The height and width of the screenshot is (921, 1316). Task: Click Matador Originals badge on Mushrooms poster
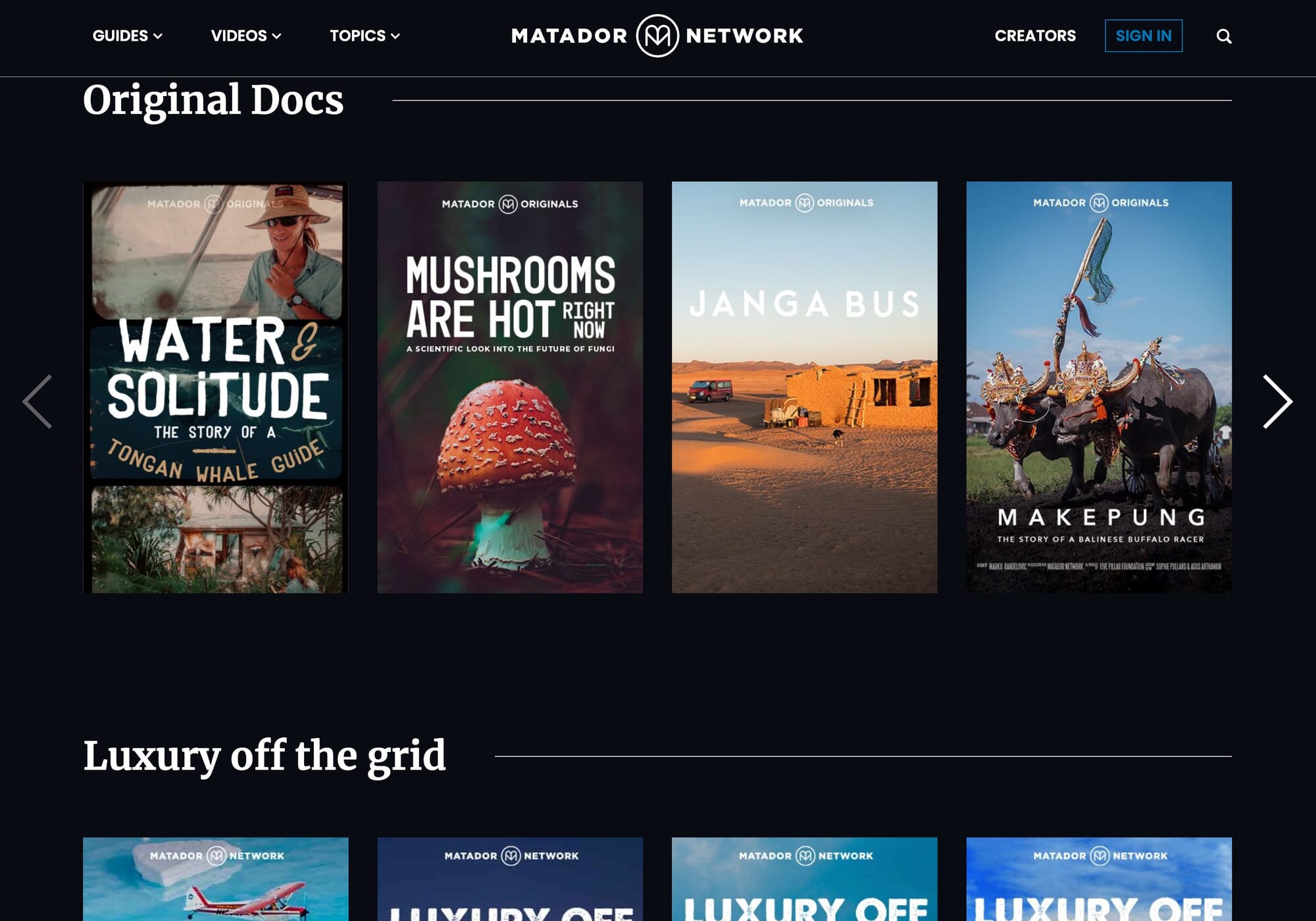pos(510,204)
